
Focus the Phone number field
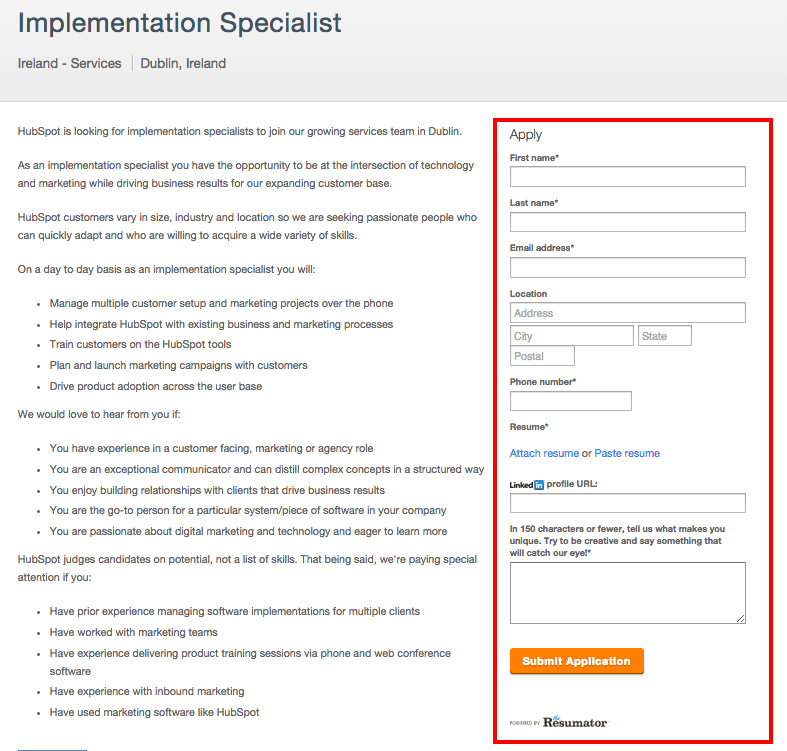571,401
